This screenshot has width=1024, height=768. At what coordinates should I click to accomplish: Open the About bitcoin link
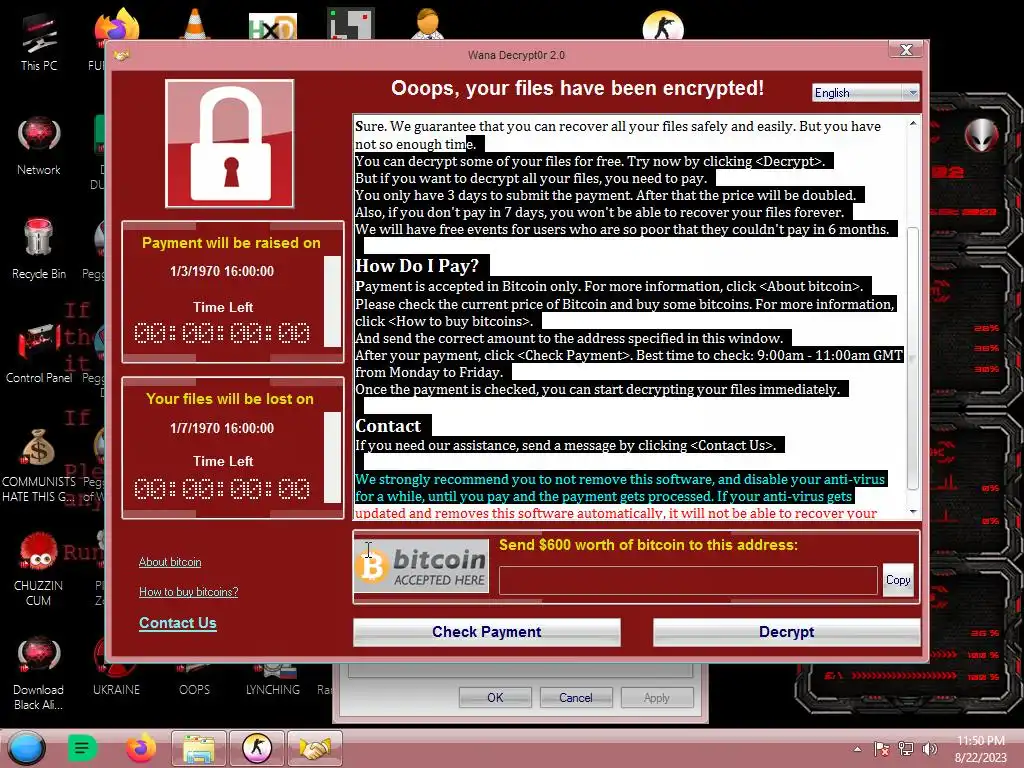tap(170, 562)
